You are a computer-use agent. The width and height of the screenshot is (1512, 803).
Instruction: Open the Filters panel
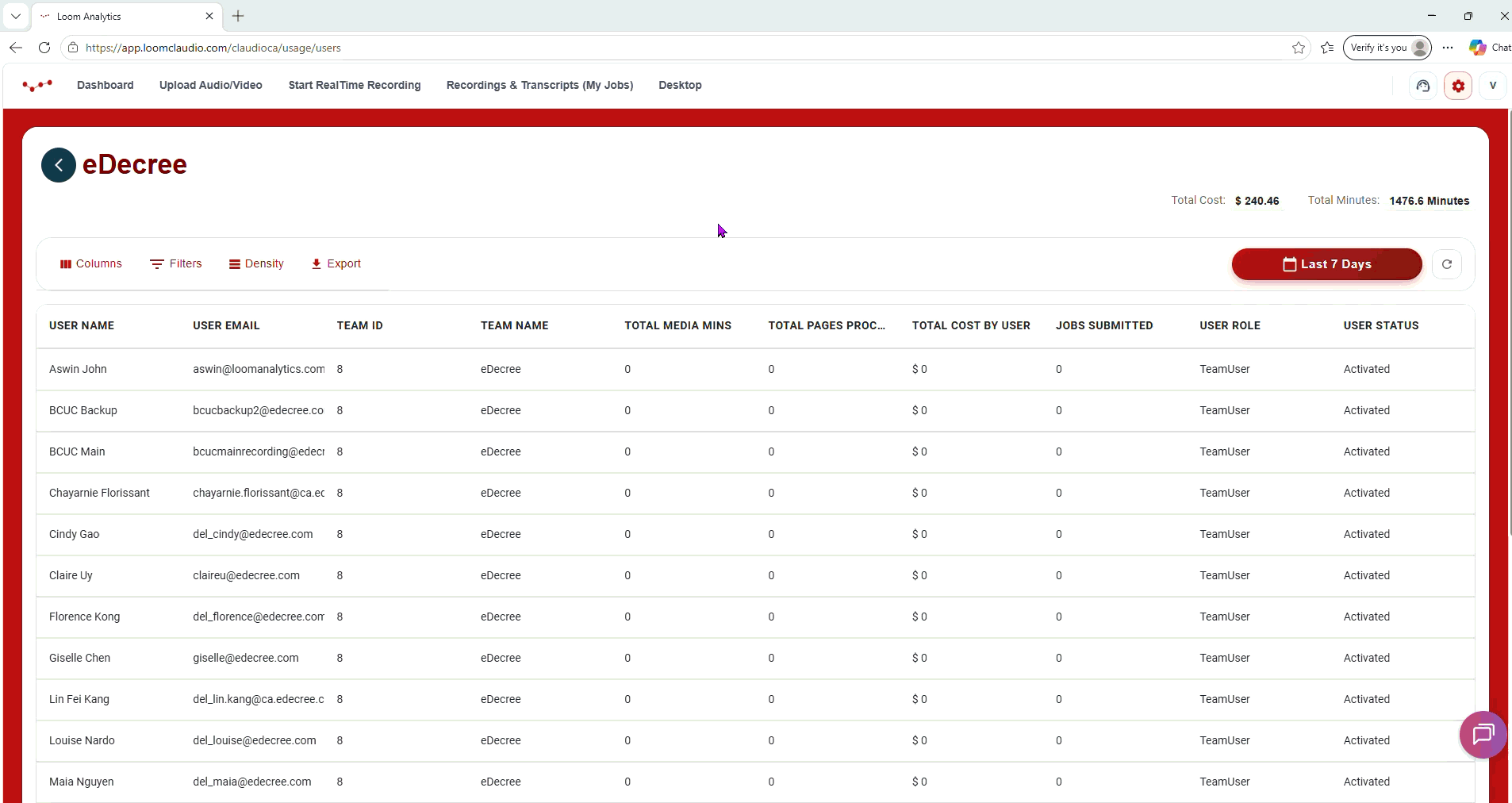176,263
